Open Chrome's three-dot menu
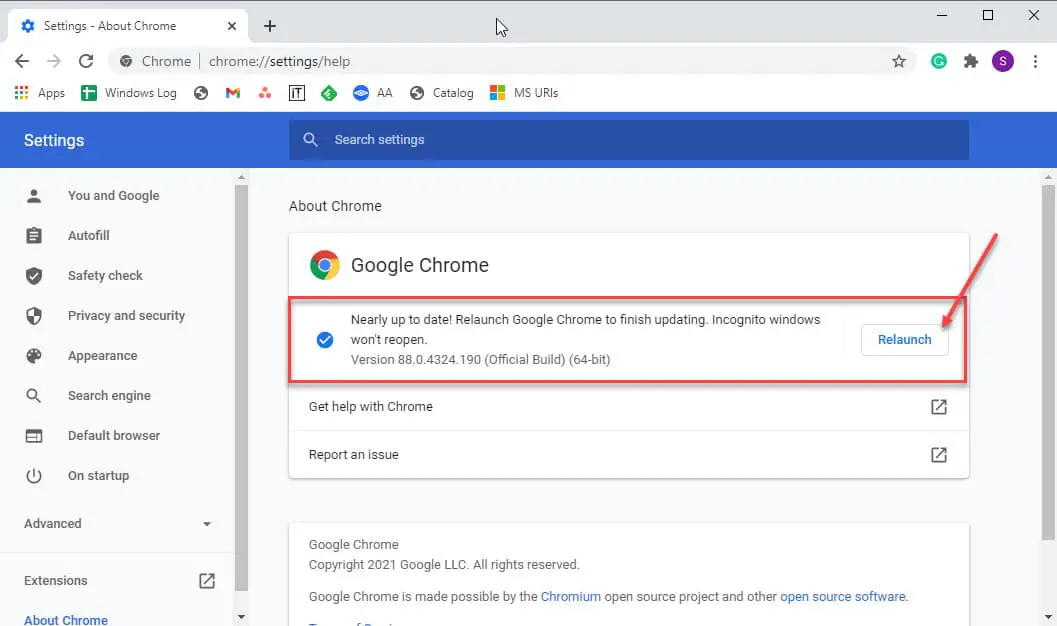 (x=1035, y=61)
